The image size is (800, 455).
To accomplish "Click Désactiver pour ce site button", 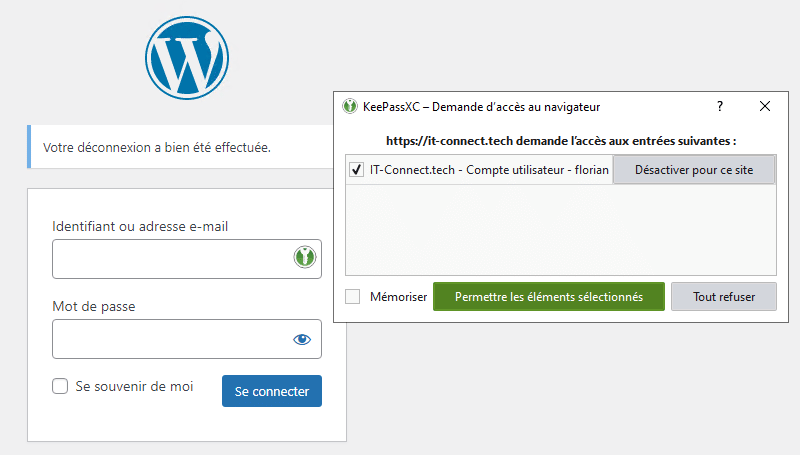I will (x=694, y=170).
